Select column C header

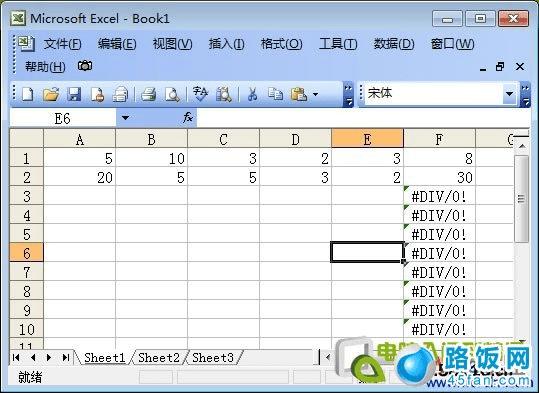coord(223,139)
